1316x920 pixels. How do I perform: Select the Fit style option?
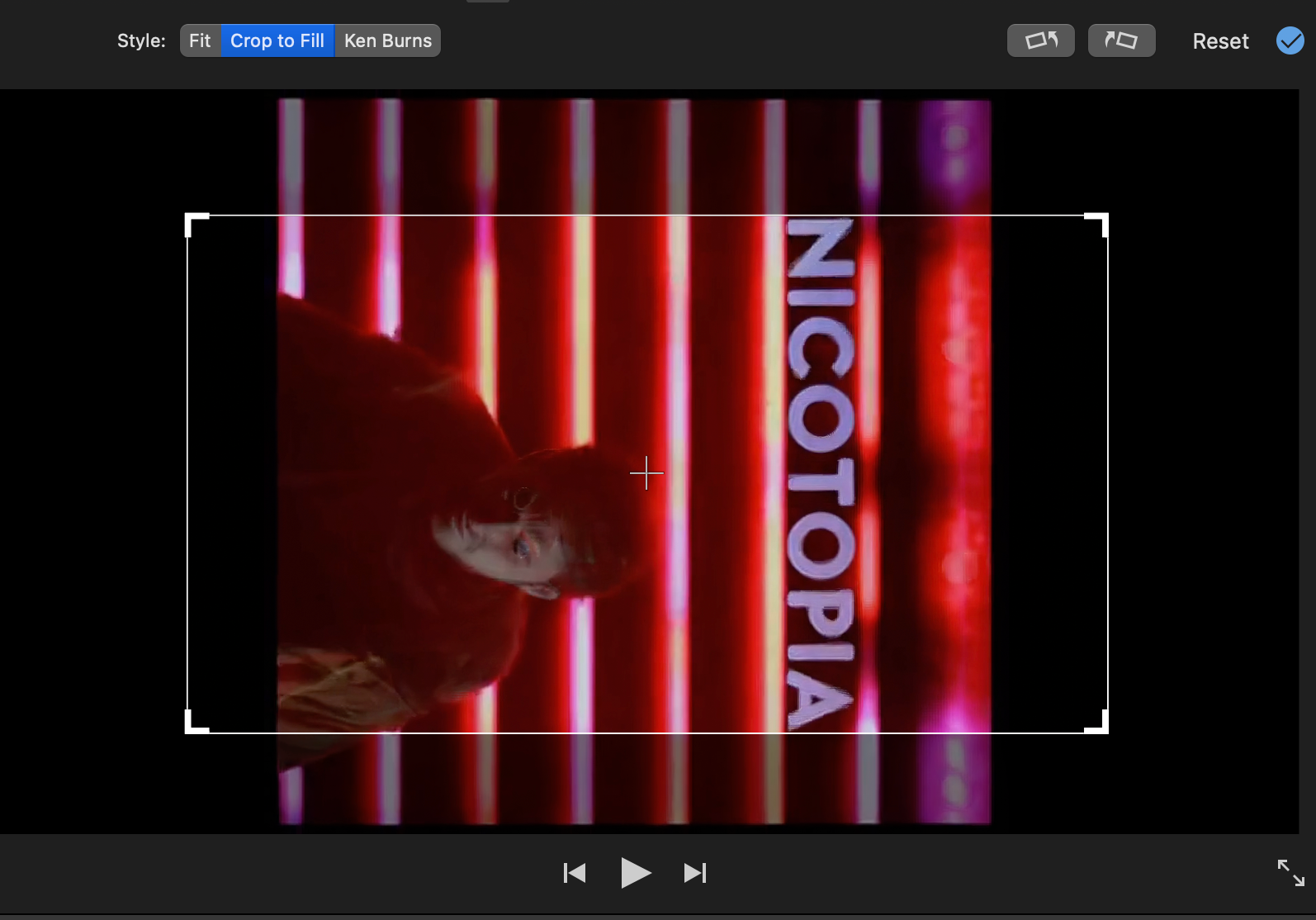click(x=200, y=40)
